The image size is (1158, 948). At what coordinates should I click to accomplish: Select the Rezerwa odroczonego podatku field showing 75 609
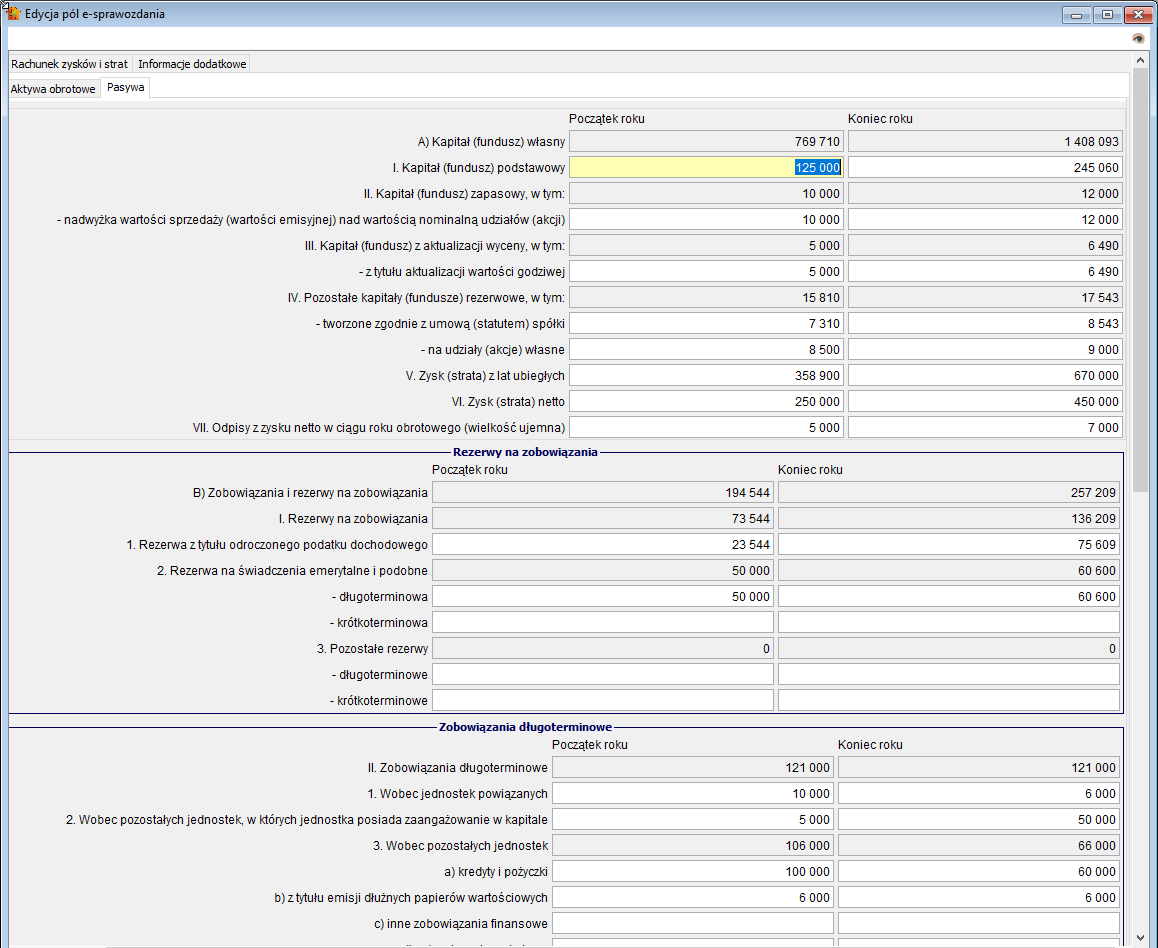tap(948, 544)
